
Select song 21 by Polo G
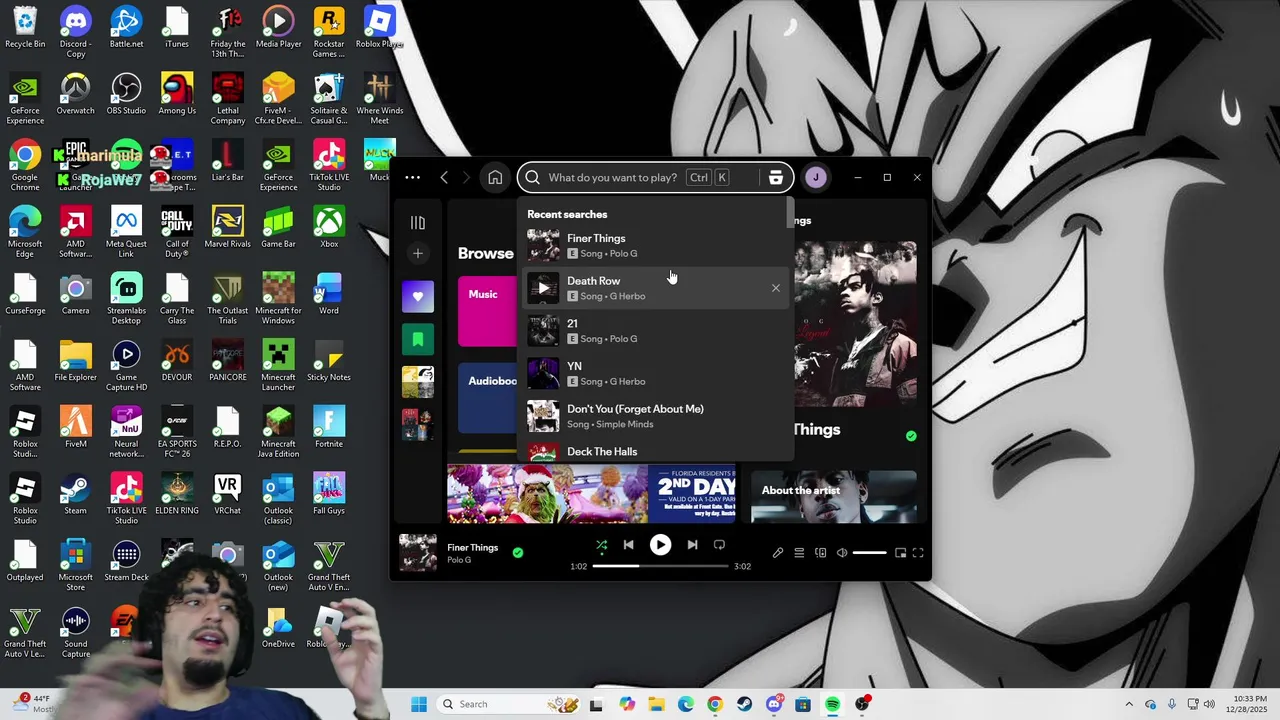point(655,331)
